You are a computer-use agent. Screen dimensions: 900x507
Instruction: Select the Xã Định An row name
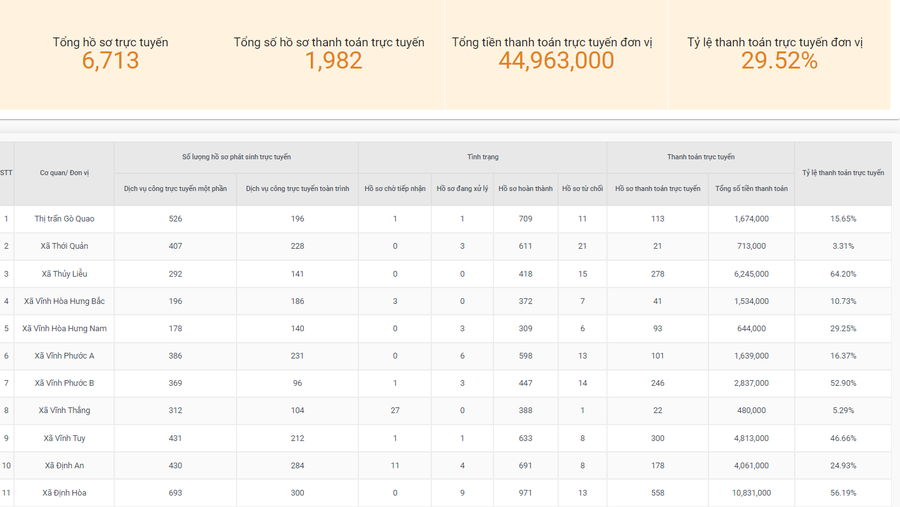[x=64, y=466]
